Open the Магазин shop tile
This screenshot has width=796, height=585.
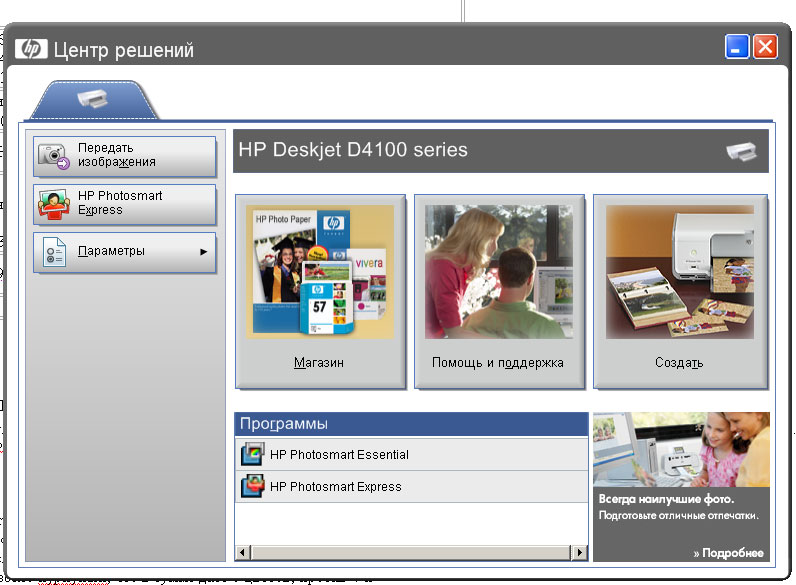320,291
